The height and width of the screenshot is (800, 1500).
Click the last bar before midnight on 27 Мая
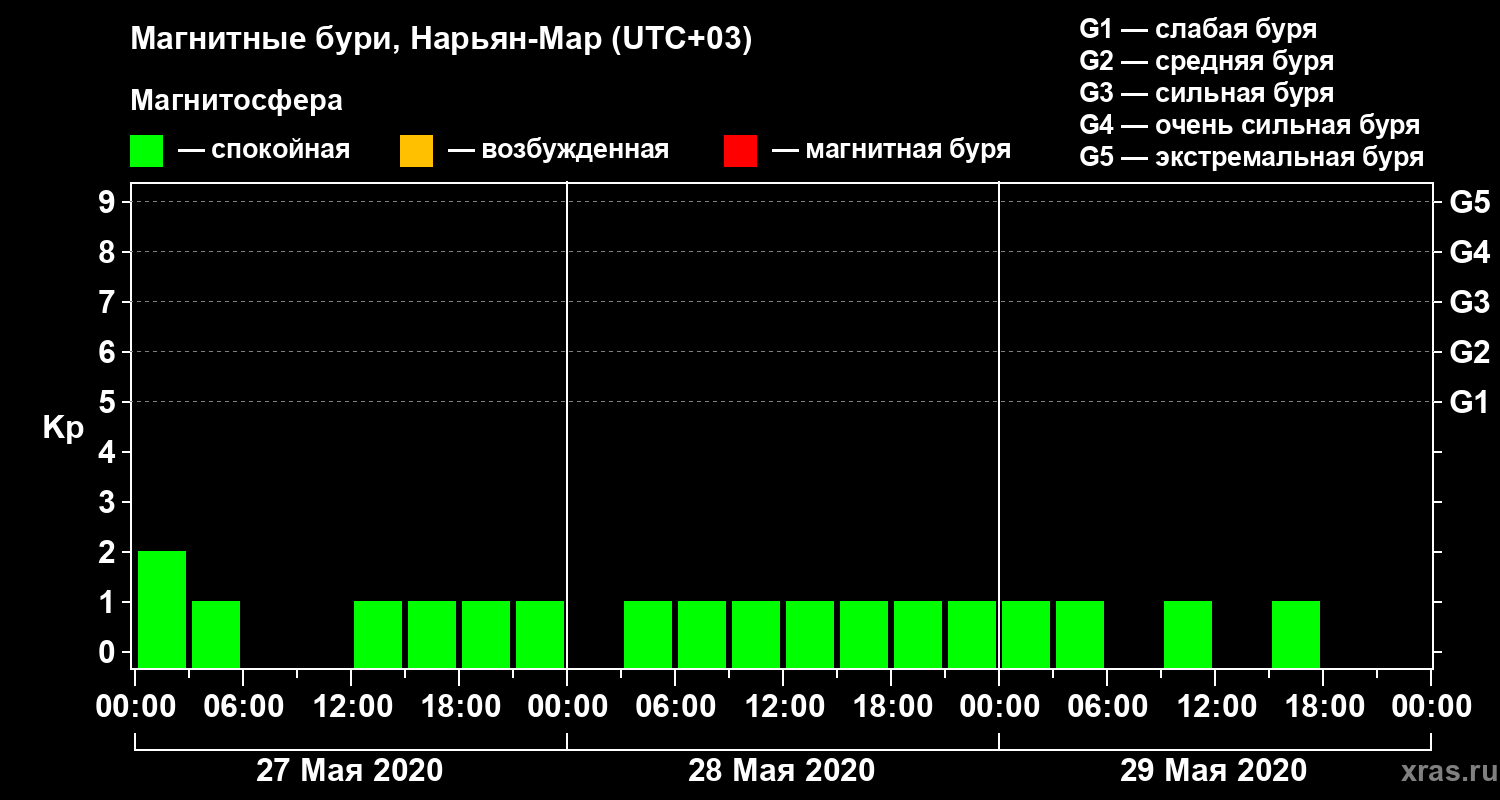point(540,634)
